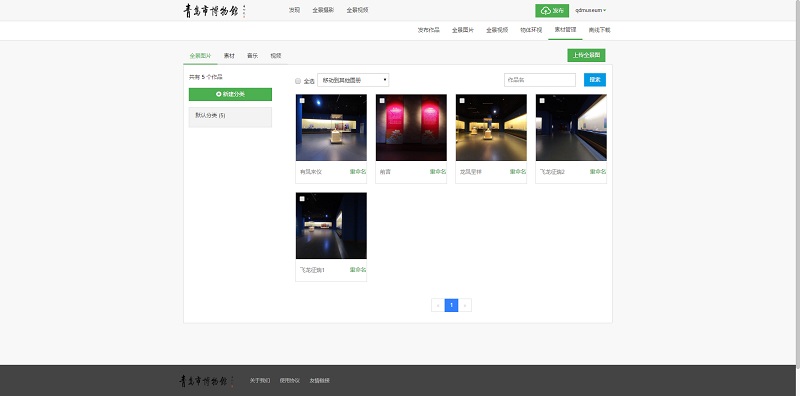The image size is (800, 396).
Task: Check the box on 前言 thumbnail
Action: [x=382, y=101]
